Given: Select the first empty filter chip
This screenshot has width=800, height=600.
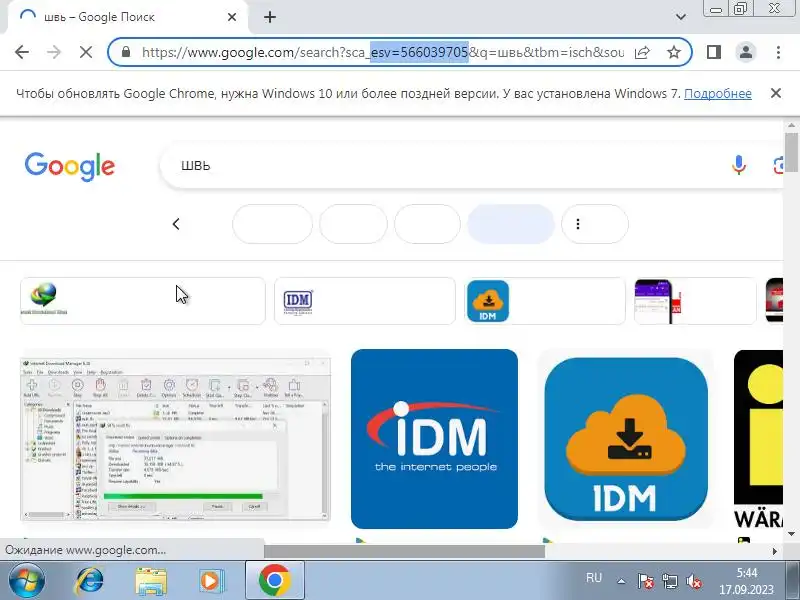Looking at the screenshot, I should point(272,224).
